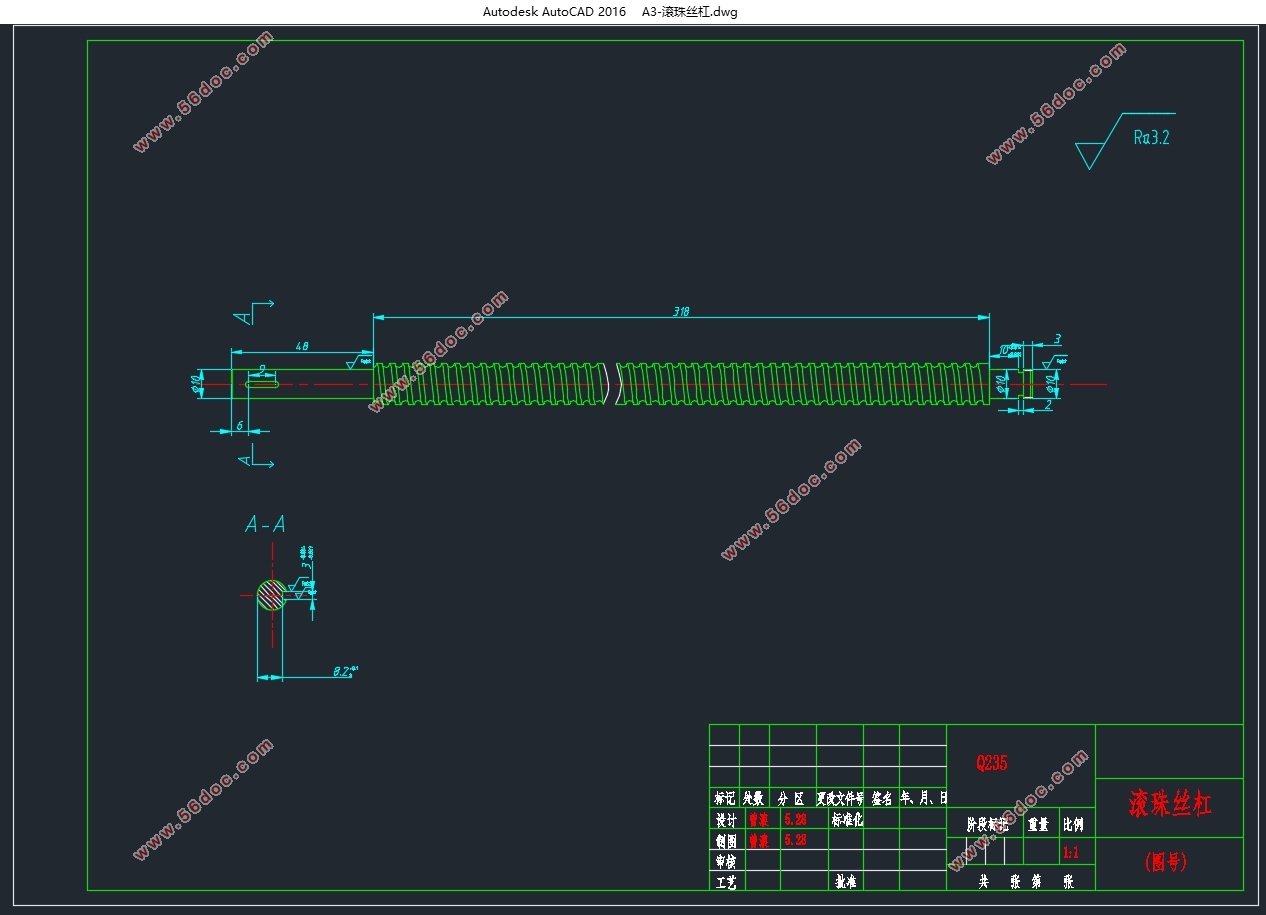This screenshot has height=915, width=1266.
Task: Click the Q235 material text
Action: tap(992, 763)
